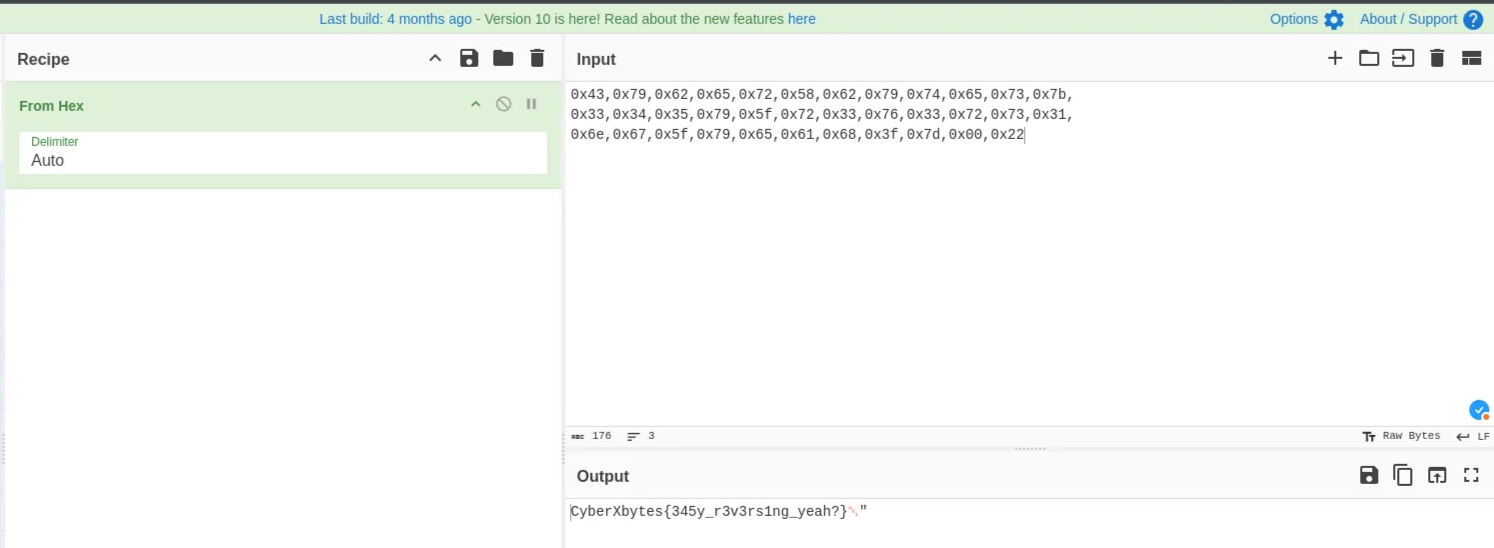This screenshot has width=1494, height=548.
Task: Maximise the output pane
Action: tap(1471, 476)
